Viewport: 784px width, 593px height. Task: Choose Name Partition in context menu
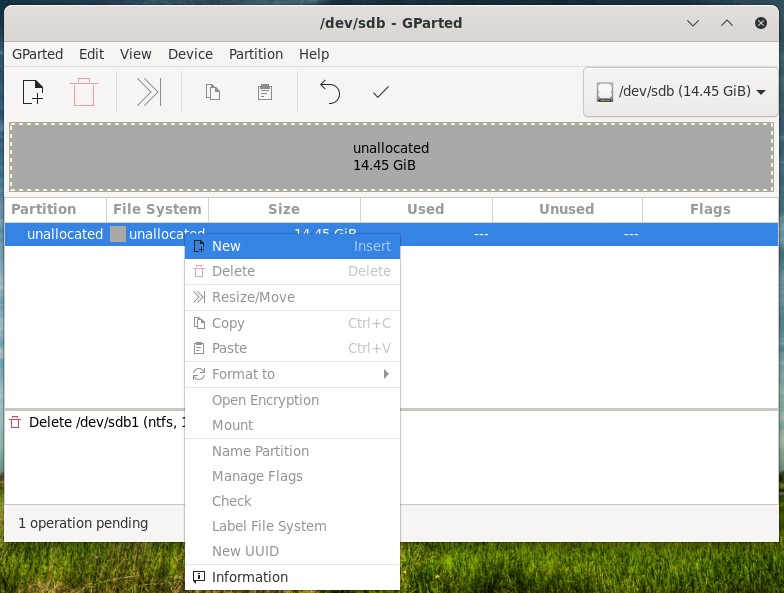(x=292, y=451)
